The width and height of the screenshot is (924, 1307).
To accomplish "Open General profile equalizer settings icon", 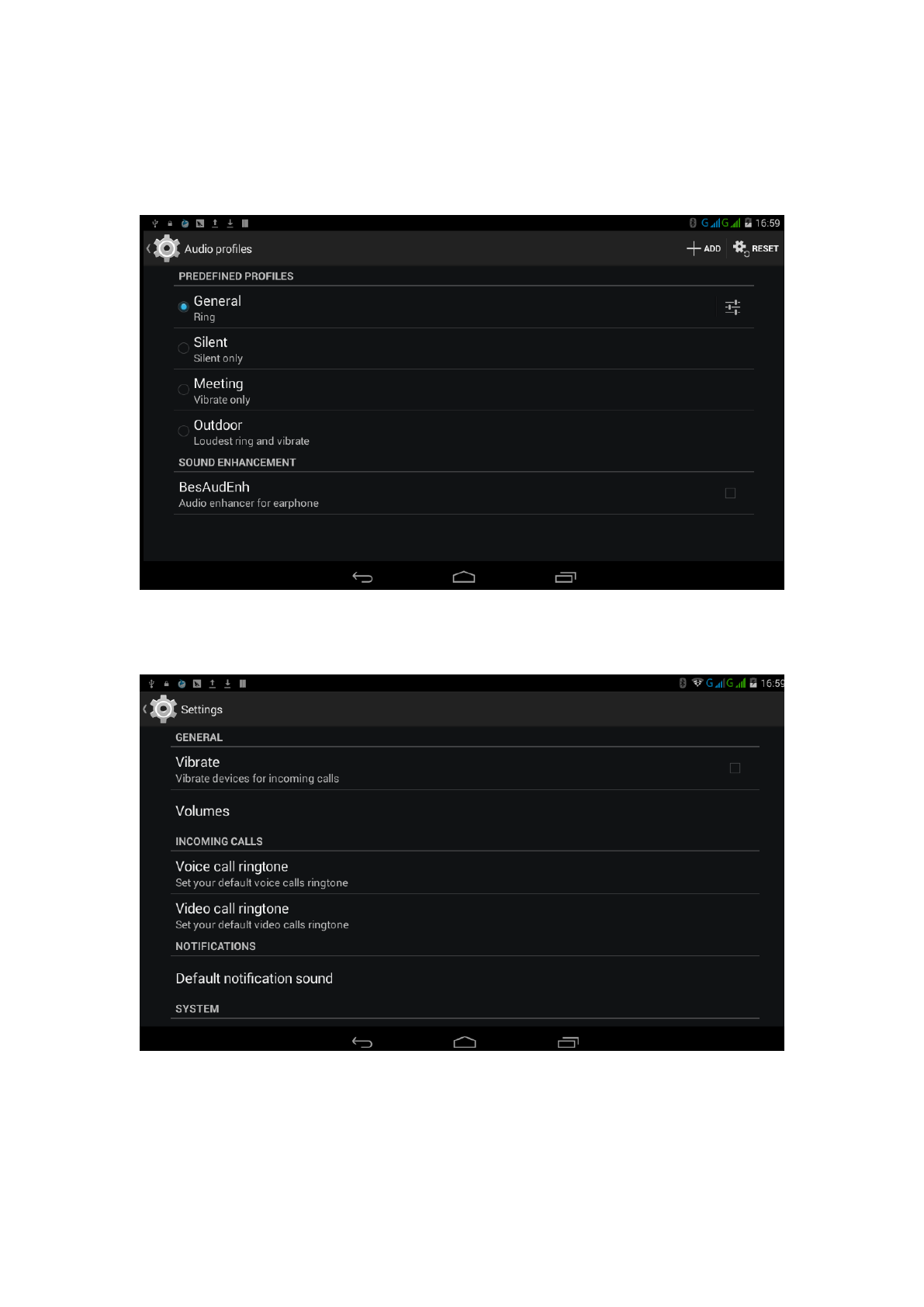I will 732,307.
